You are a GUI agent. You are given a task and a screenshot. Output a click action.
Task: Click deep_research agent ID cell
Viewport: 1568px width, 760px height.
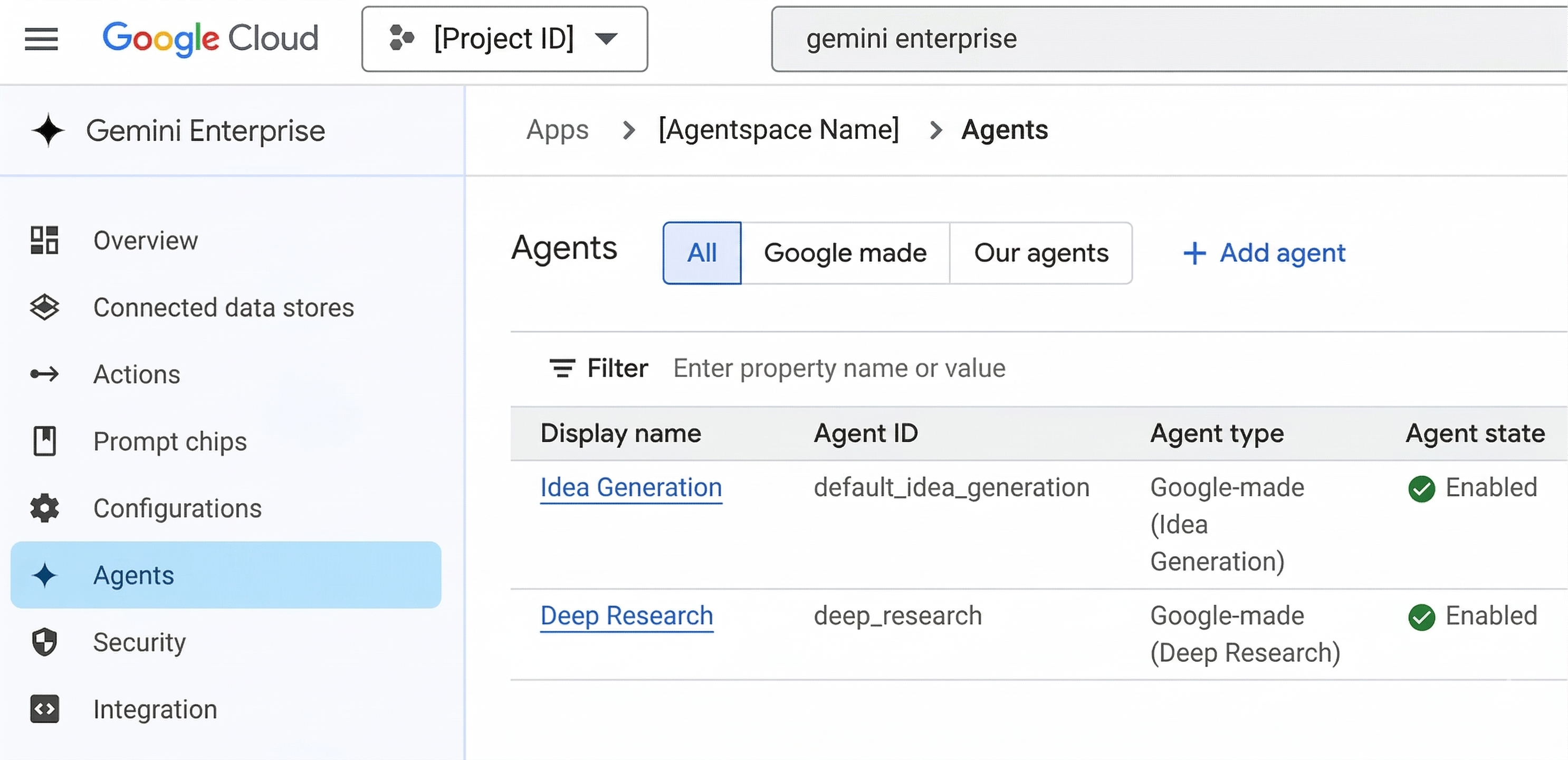tap(898, 616)
